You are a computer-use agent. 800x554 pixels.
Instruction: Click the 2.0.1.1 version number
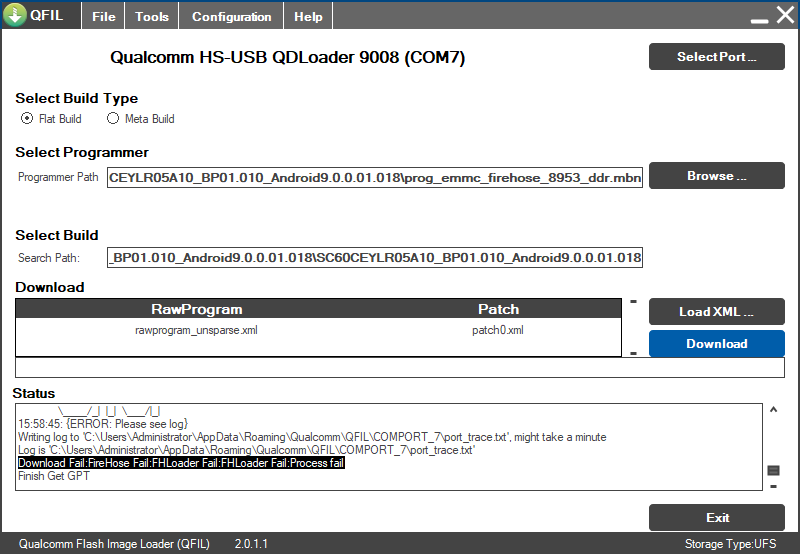point(251,544)
